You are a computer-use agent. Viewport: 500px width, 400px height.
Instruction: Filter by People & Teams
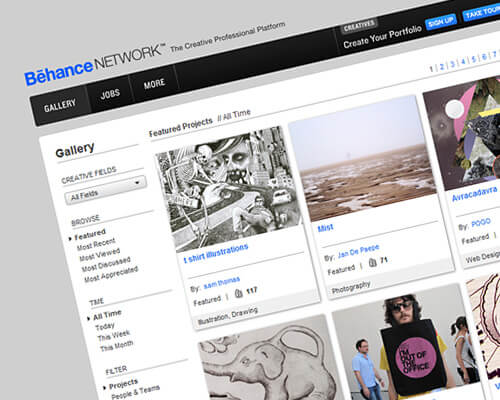pos(135,392)
